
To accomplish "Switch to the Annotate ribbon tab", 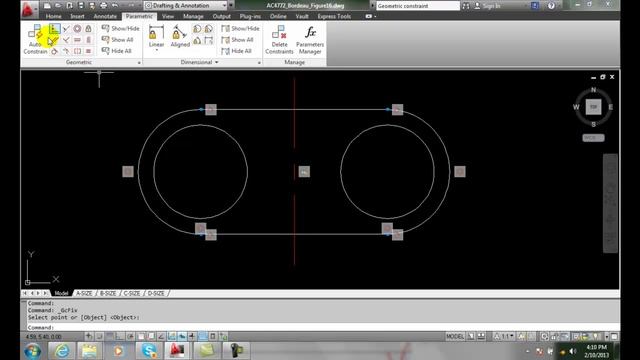I will (x=105, y=16).
